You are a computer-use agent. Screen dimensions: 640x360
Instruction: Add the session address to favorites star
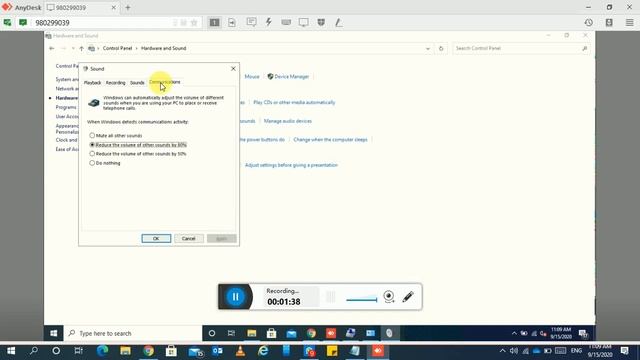194,23
